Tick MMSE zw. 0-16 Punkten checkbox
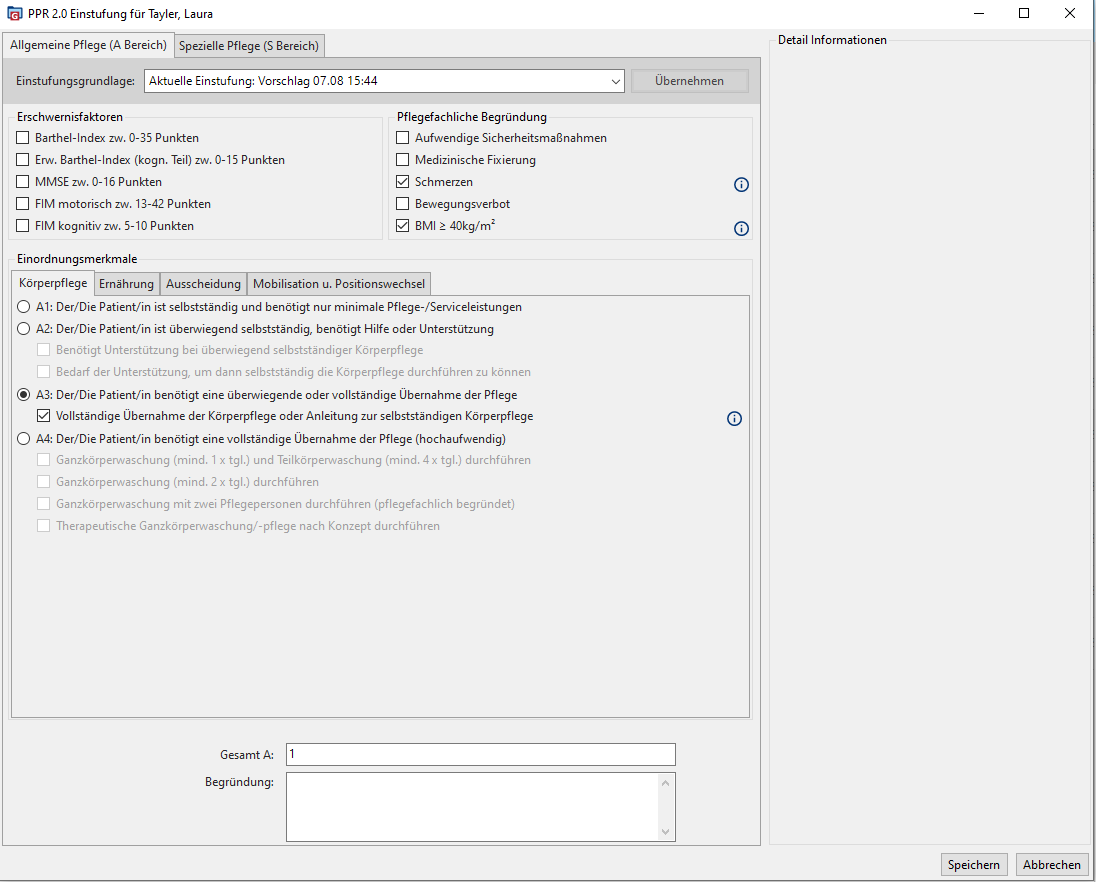The image size is (1096, 882). point(23,182)
